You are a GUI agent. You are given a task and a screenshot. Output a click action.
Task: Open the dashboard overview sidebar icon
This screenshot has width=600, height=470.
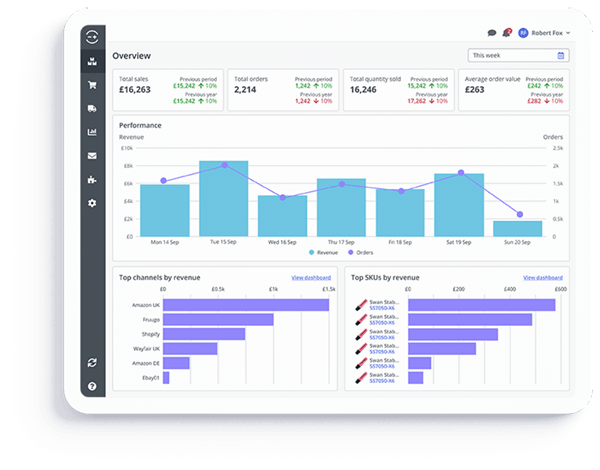click(92, 61)
